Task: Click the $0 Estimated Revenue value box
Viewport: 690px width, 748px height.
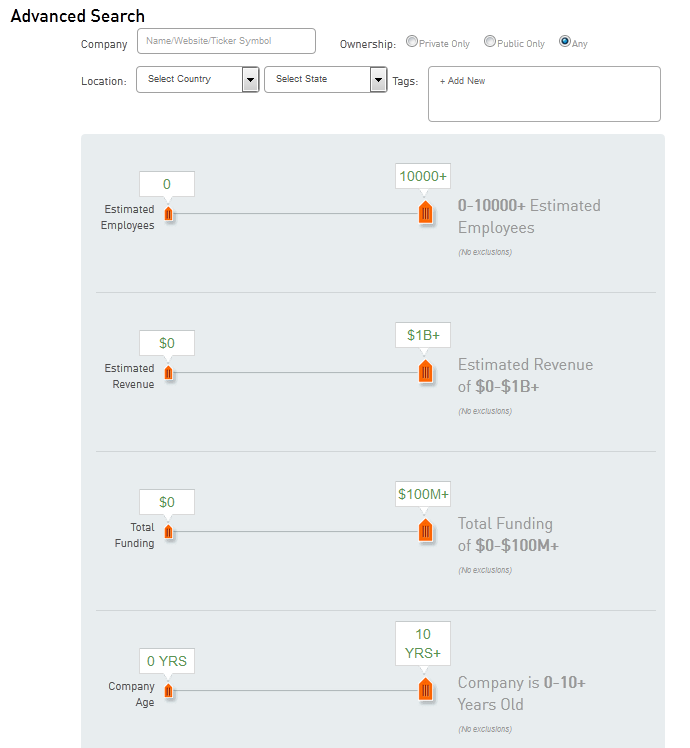Action: pyautogui.click(x=167, y=343)
